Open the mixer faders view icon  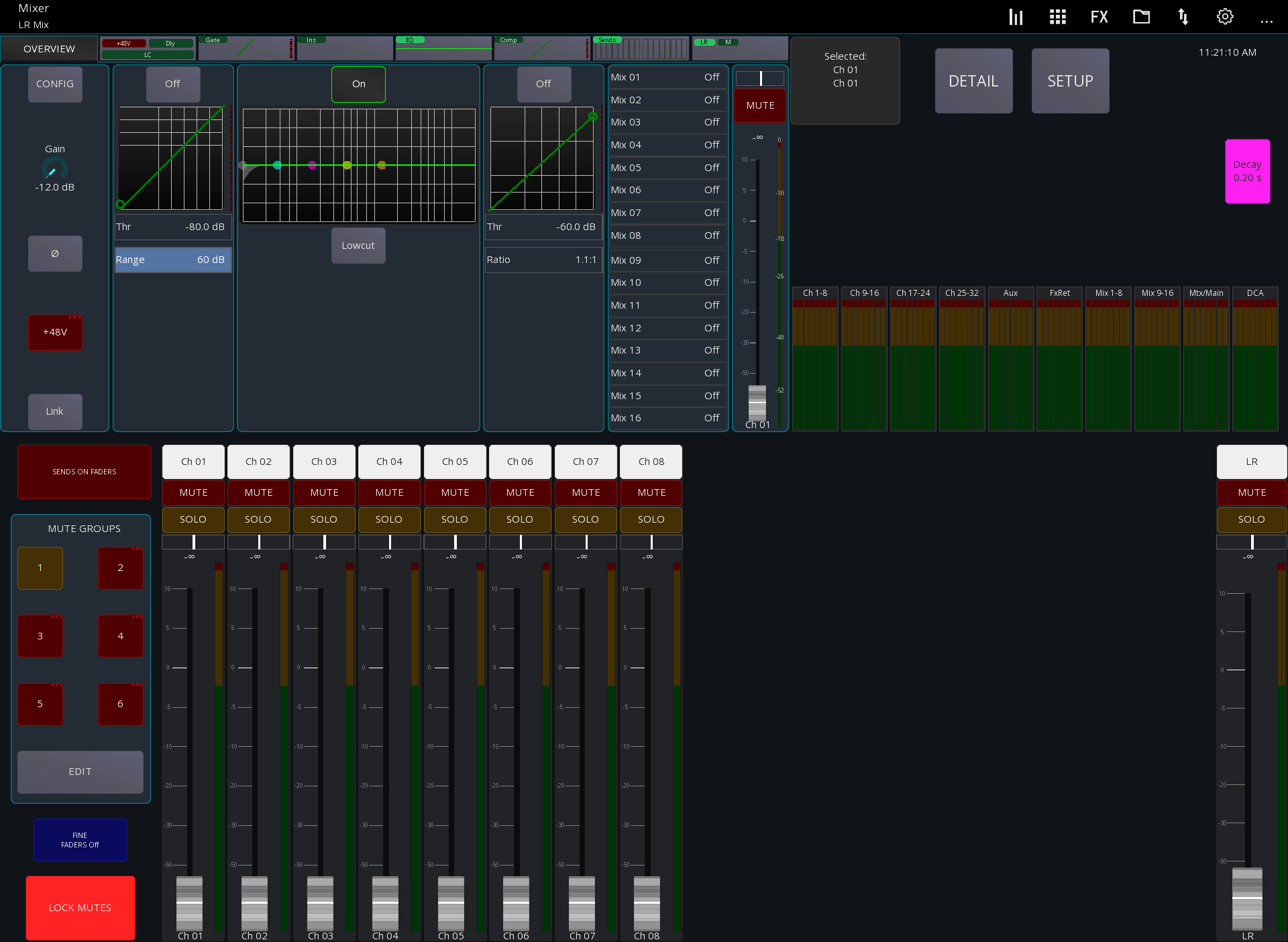[x=1016, y=17]
